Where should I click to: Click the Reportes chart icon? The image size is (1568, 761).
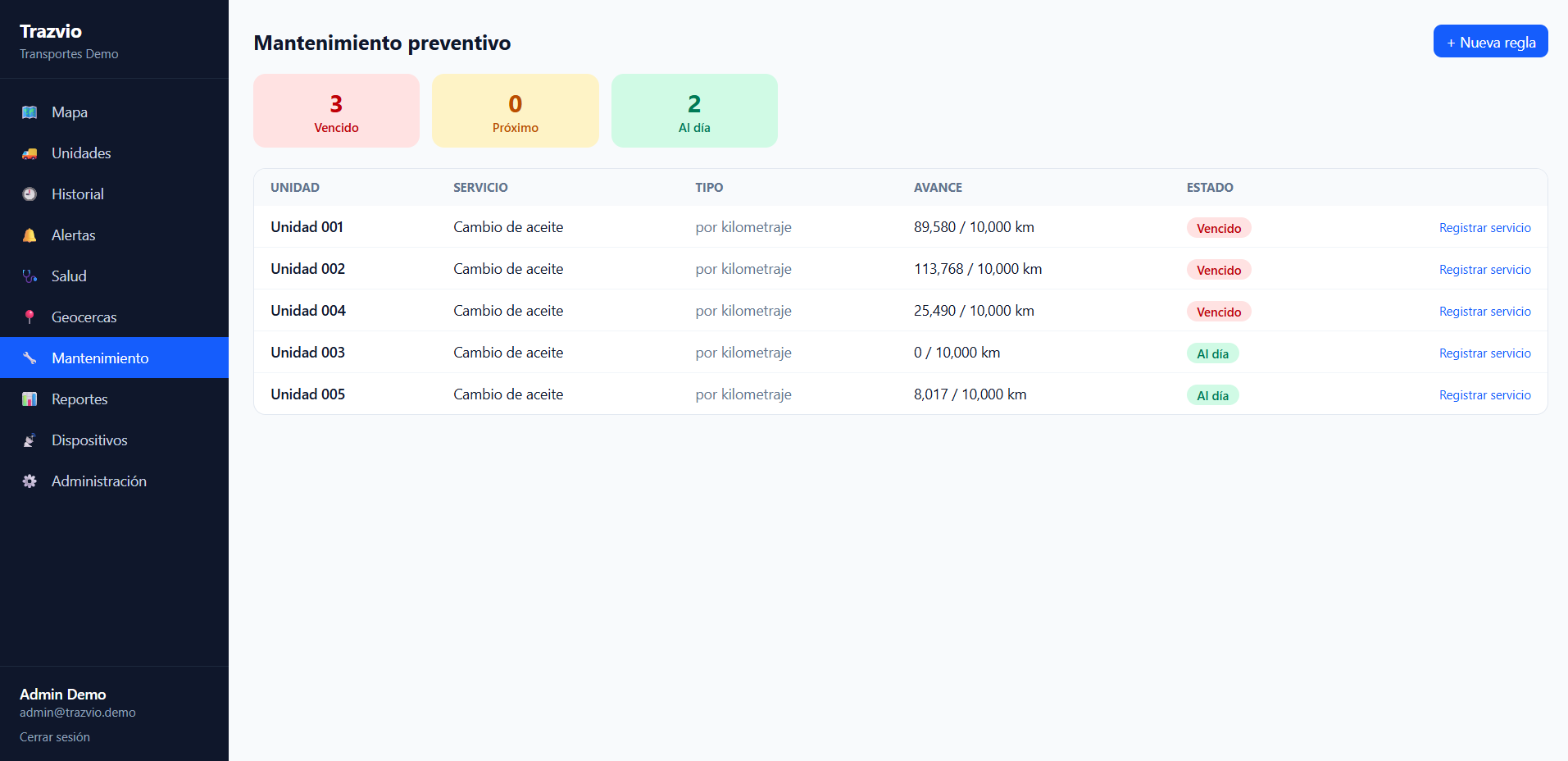click(x=30, y=399)
